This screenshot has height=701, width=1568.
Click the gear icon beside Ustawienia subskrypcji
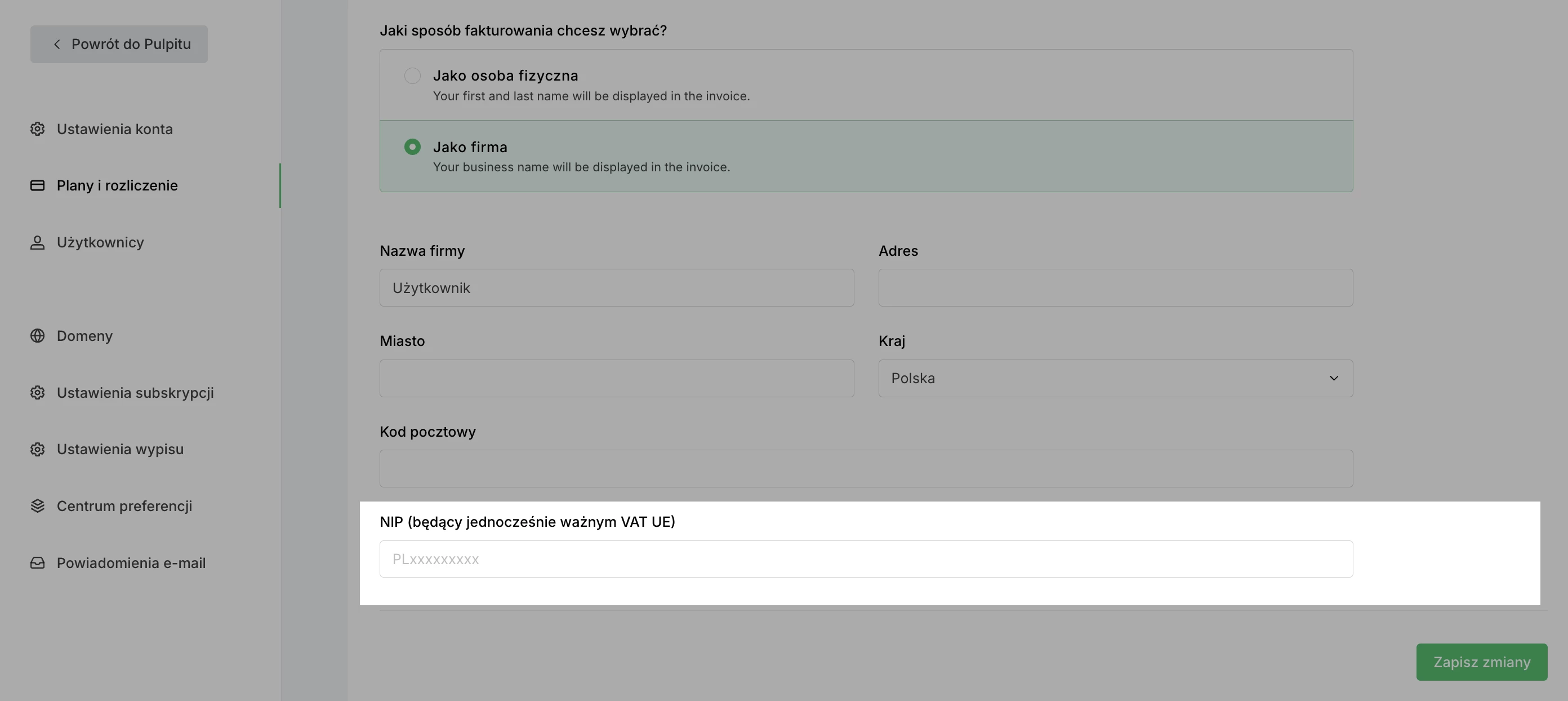[38, 393]
